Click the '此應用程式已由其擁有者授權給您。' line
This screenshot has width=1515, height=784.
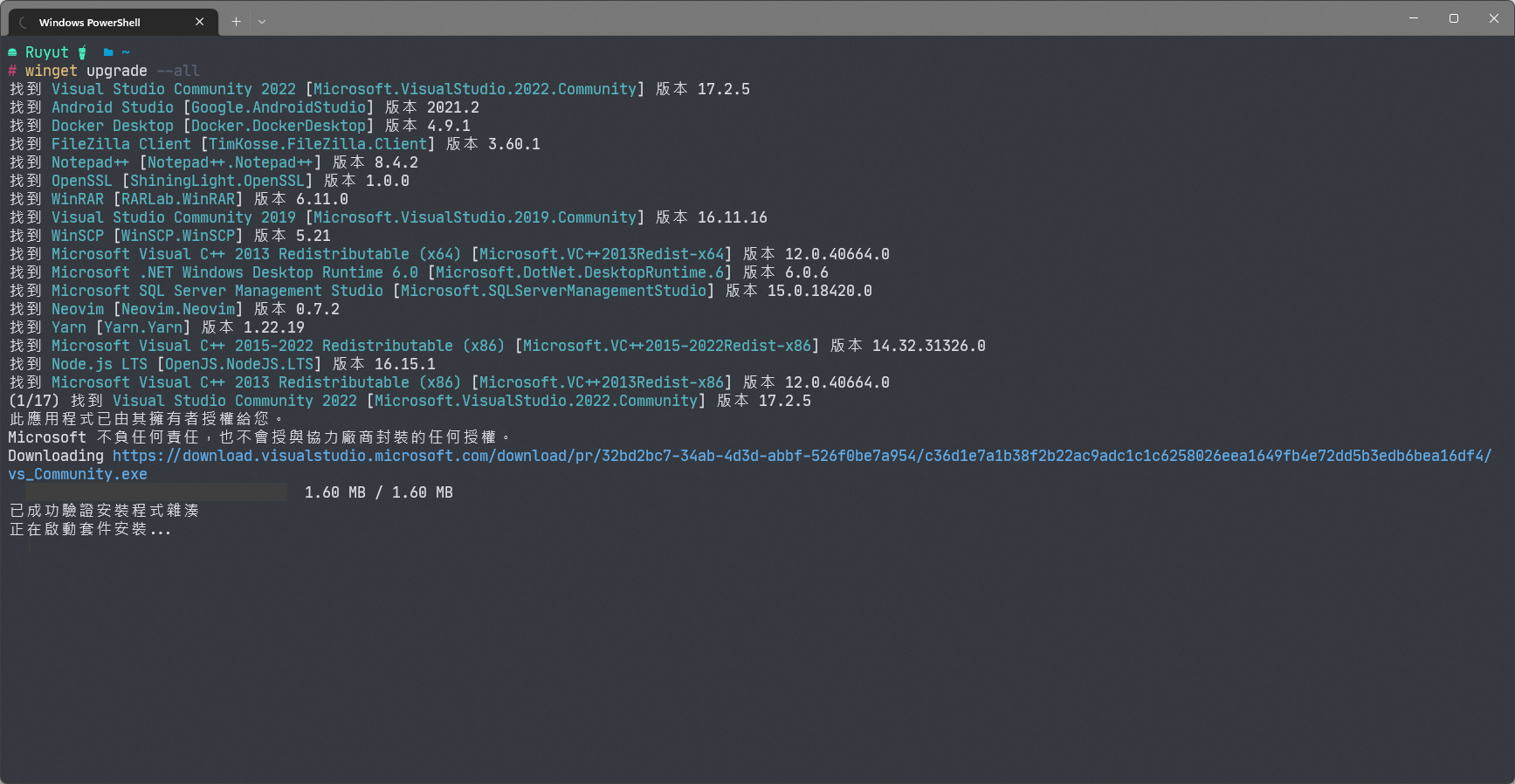tap(146, 419)
